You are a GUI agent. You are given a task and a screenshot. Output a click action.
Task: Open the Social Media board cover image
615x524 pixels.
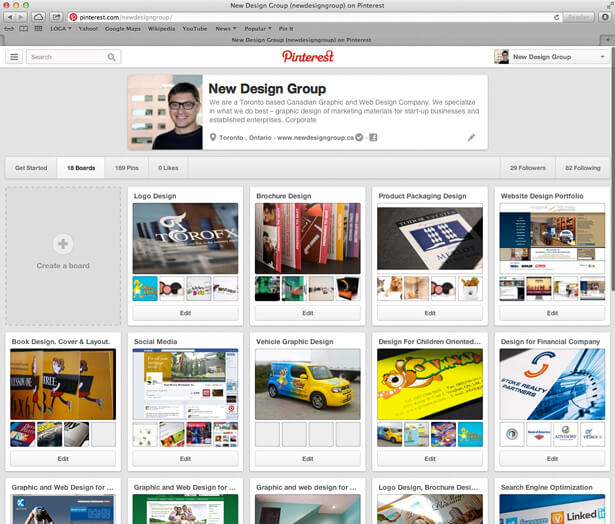tap(186, 384)
